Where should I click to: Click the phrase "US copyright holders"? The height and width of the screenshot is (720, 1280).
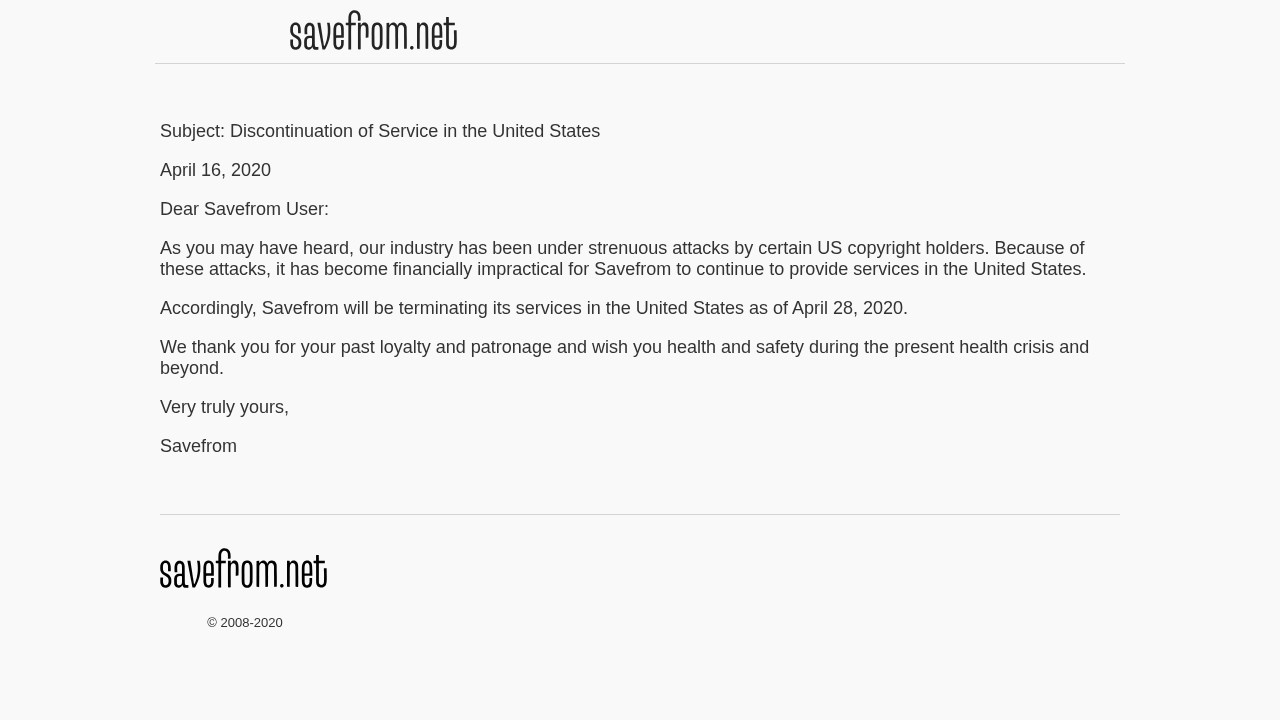point(902,248)
